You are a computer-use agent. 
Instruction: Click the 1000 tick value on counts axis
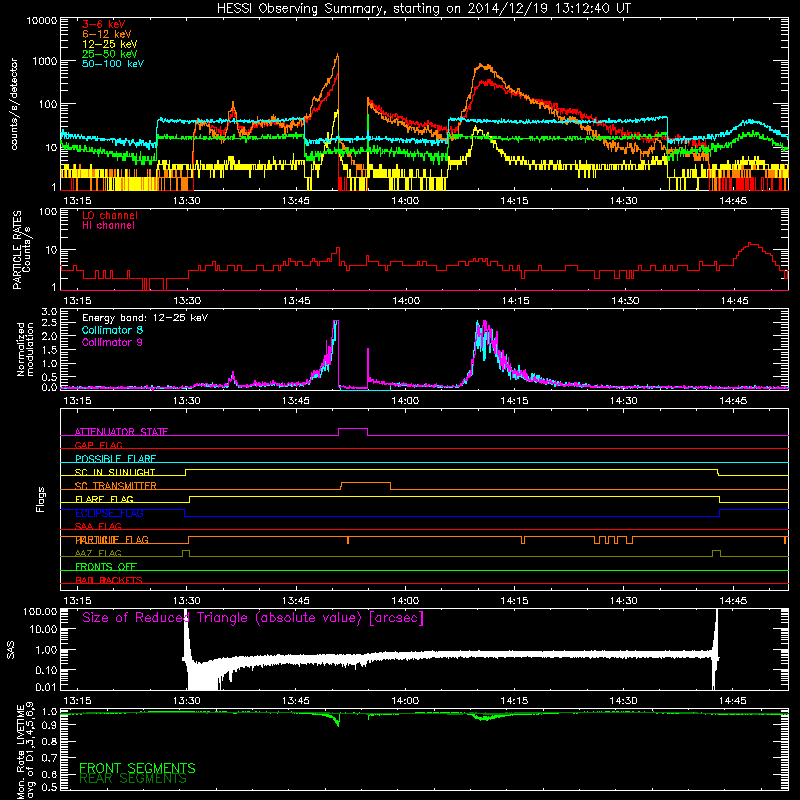(x=45, y=61)
